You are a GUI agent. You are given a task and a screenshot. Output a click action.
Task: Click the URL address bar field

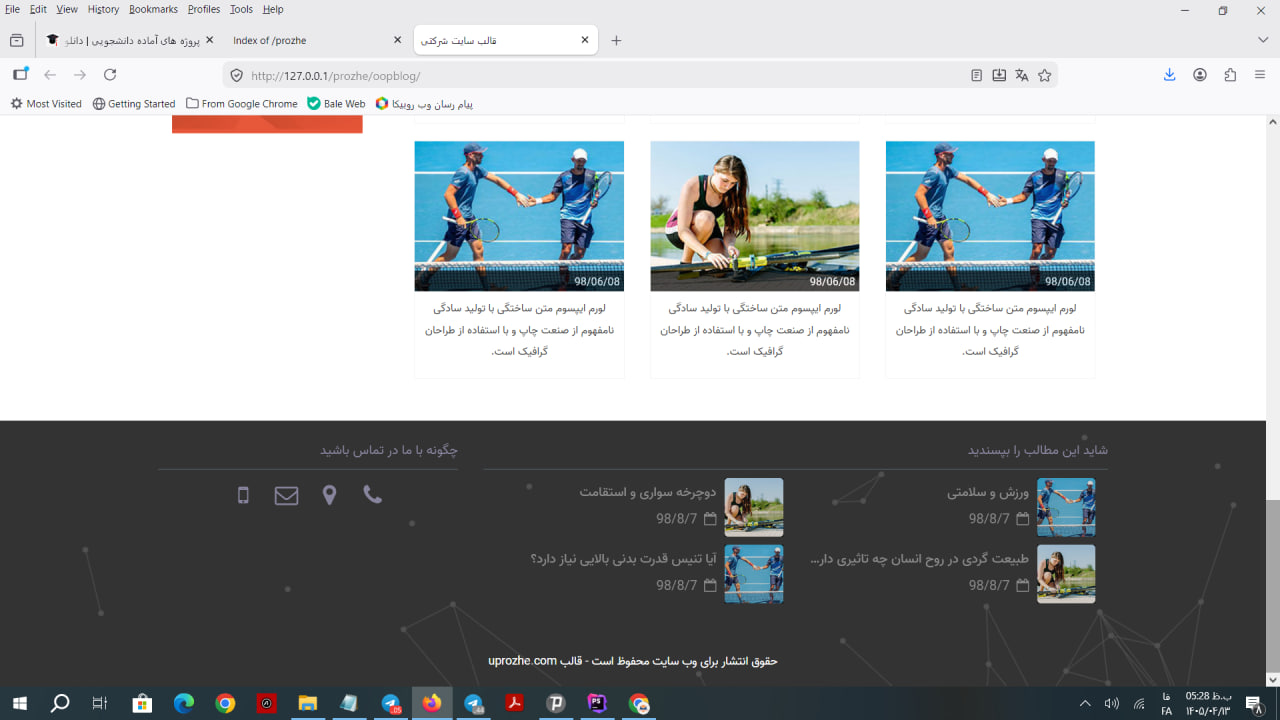click(600, 75)
